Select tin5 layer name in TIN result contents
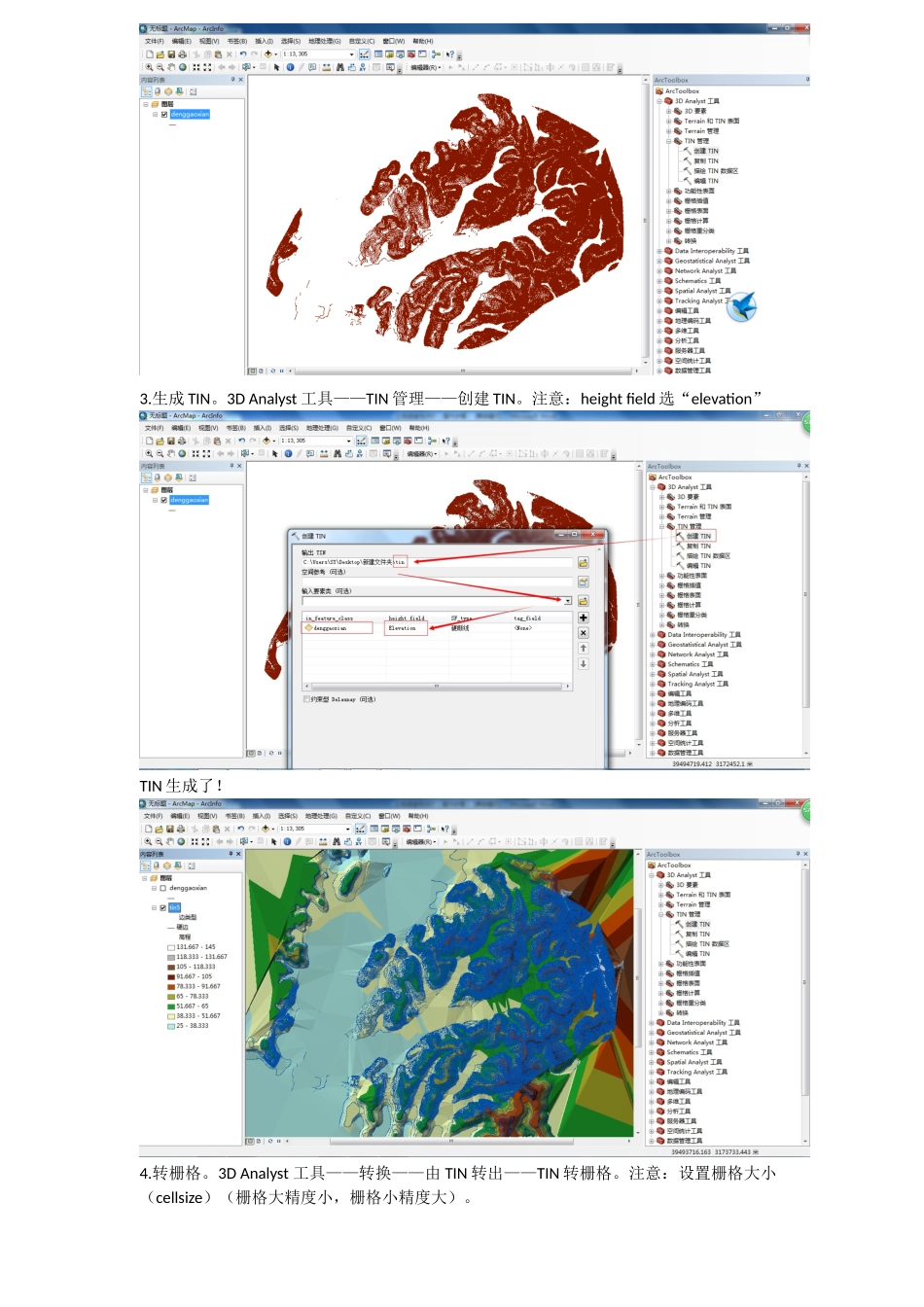 coord(174,907)
